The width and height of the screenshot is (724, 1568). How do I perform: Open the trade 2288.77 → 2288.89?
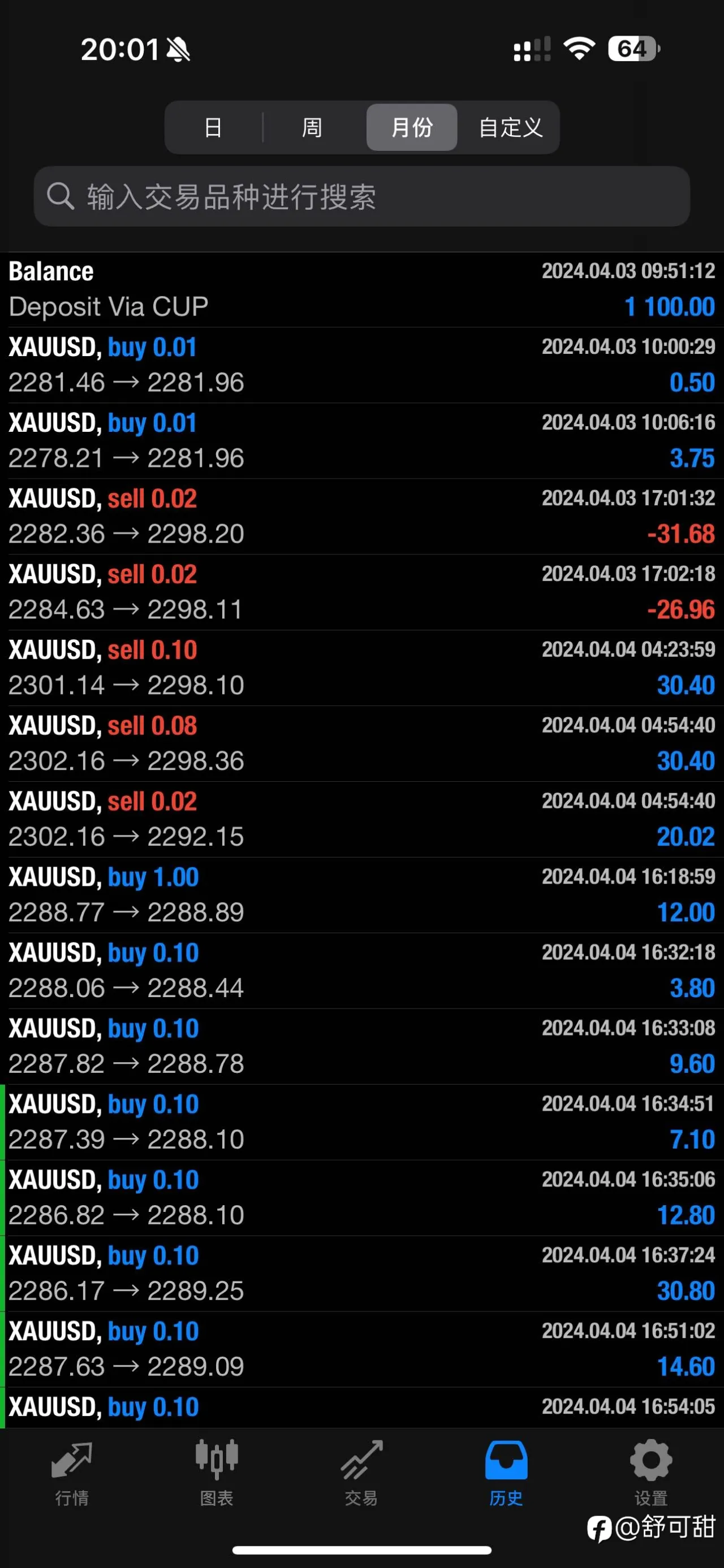pos(361,895)
